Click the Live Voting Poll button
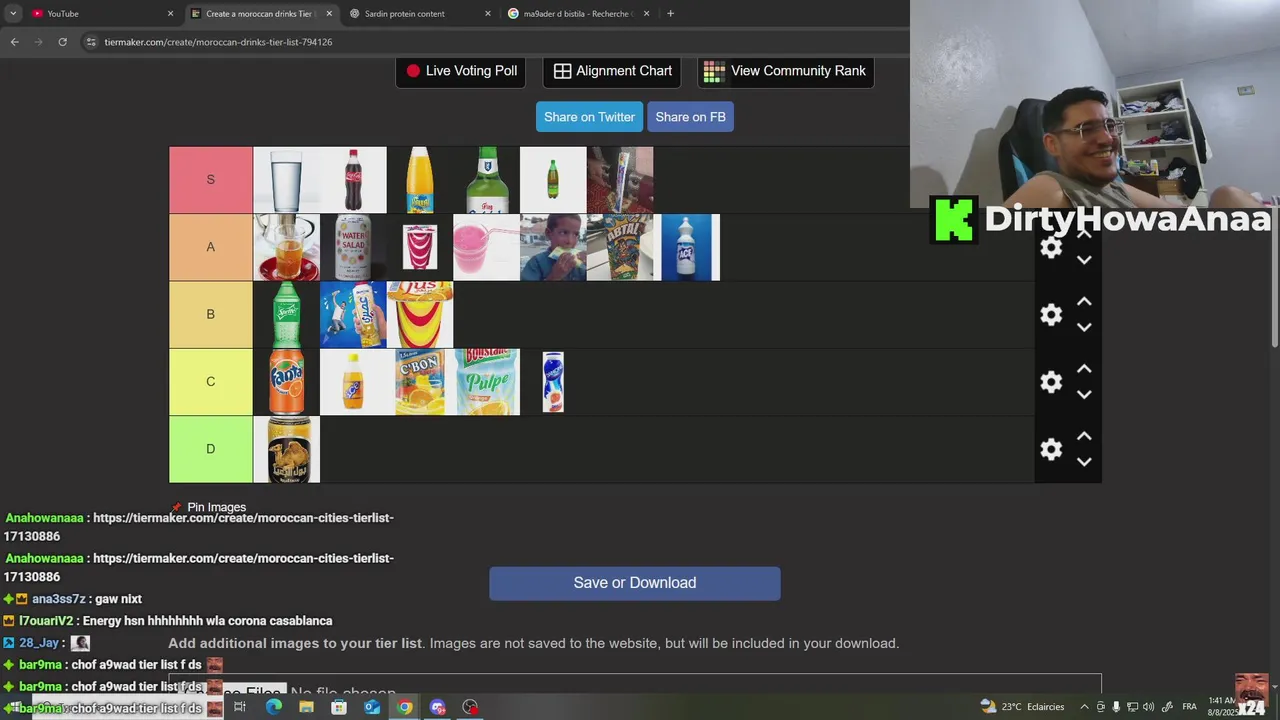 pos(462,71)
